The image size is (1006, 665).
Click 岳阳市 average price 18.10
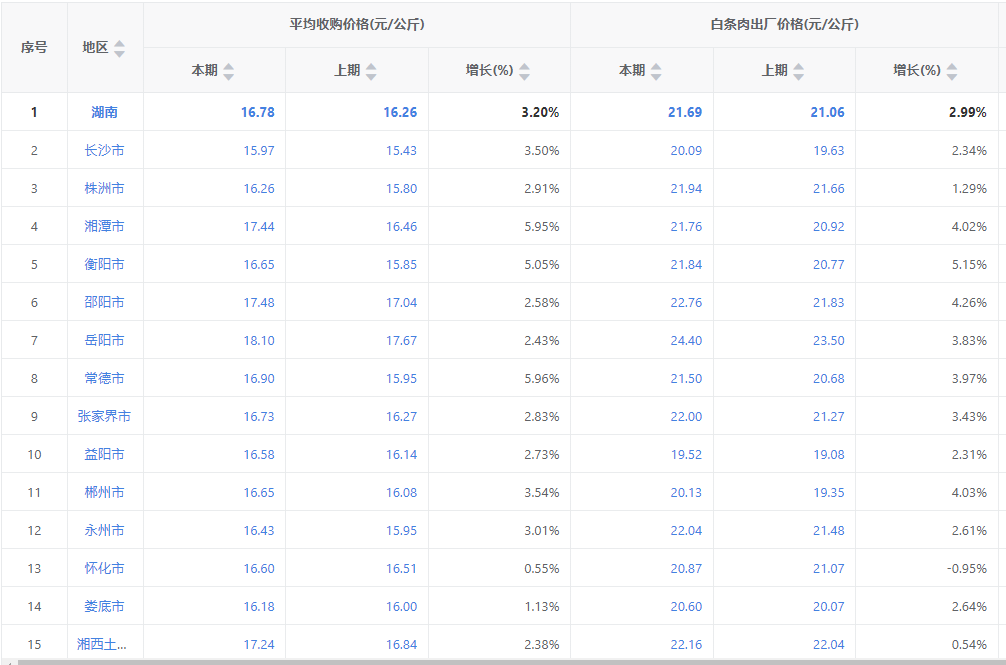[x=258, y=340]
